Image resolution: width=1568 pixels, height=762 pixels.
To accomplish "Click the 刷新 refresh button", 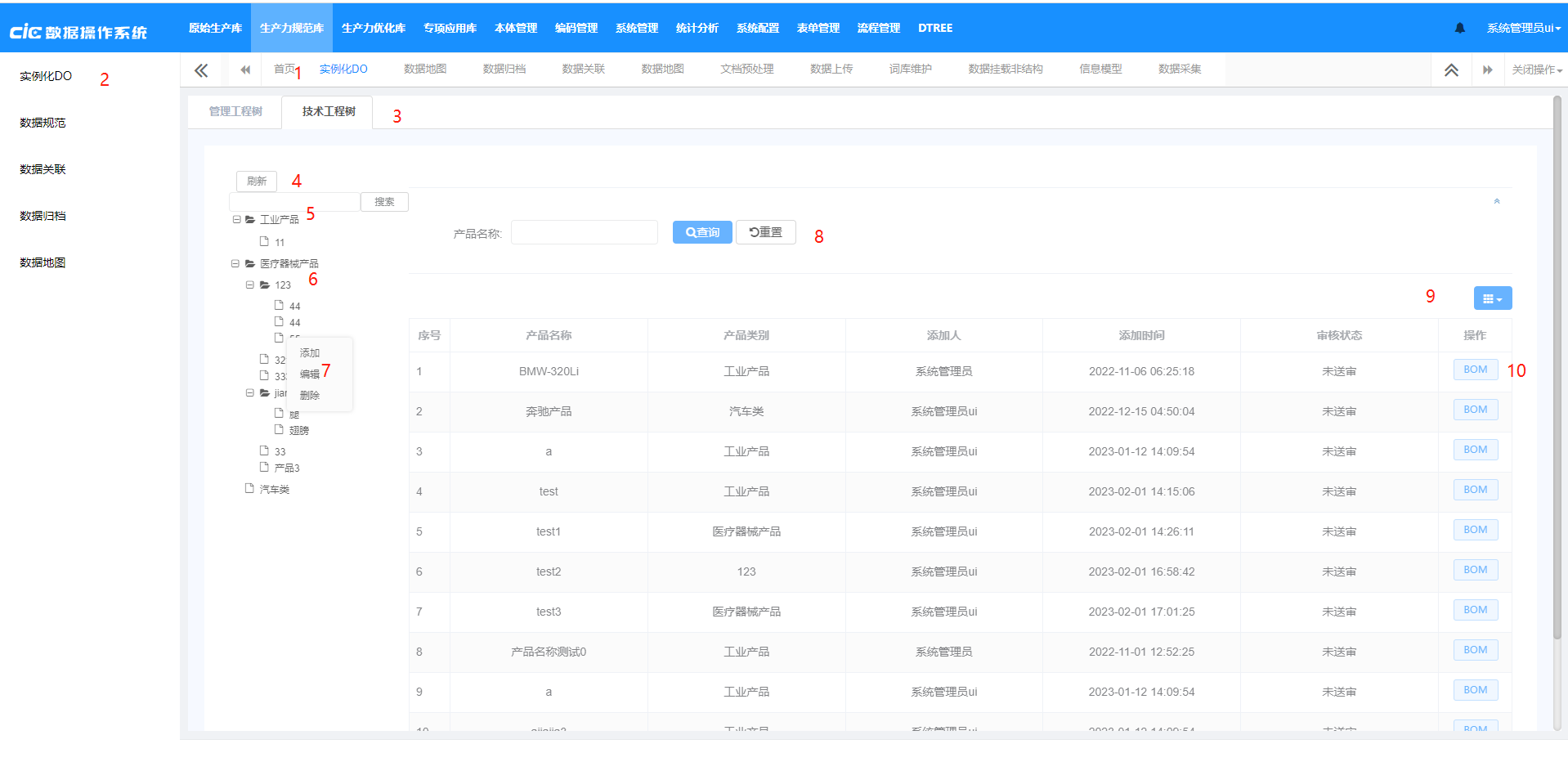I will pyautogui.click(x=256, y=181).
